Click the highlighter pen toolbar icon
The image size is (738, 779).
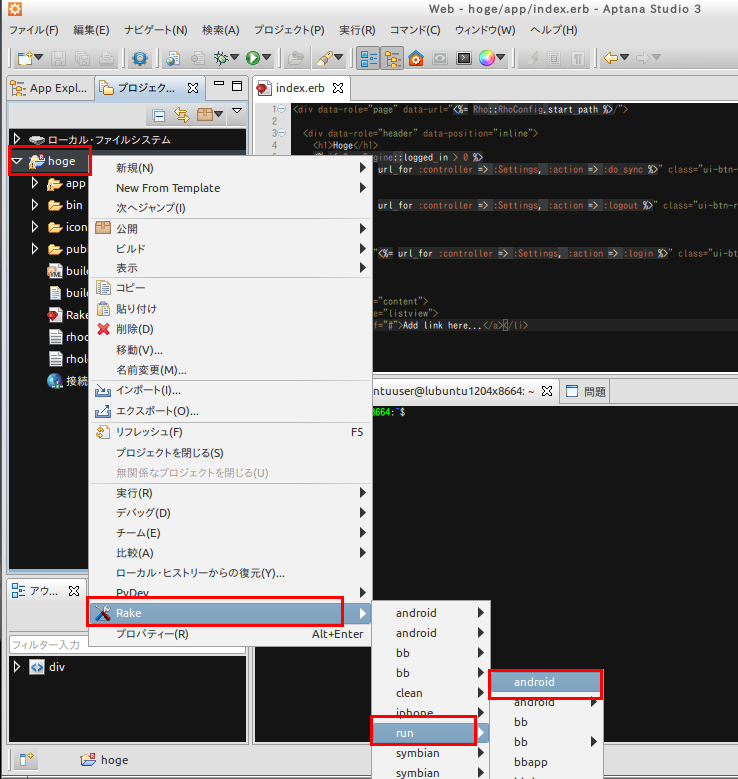324,58
